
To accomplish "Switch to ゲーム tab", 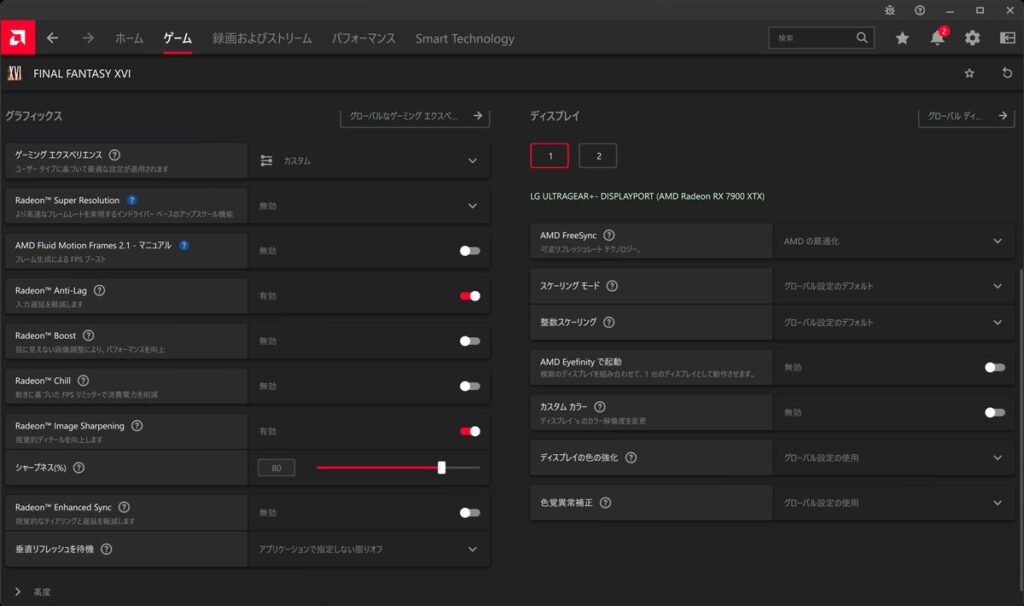I will tap(178, 39).
